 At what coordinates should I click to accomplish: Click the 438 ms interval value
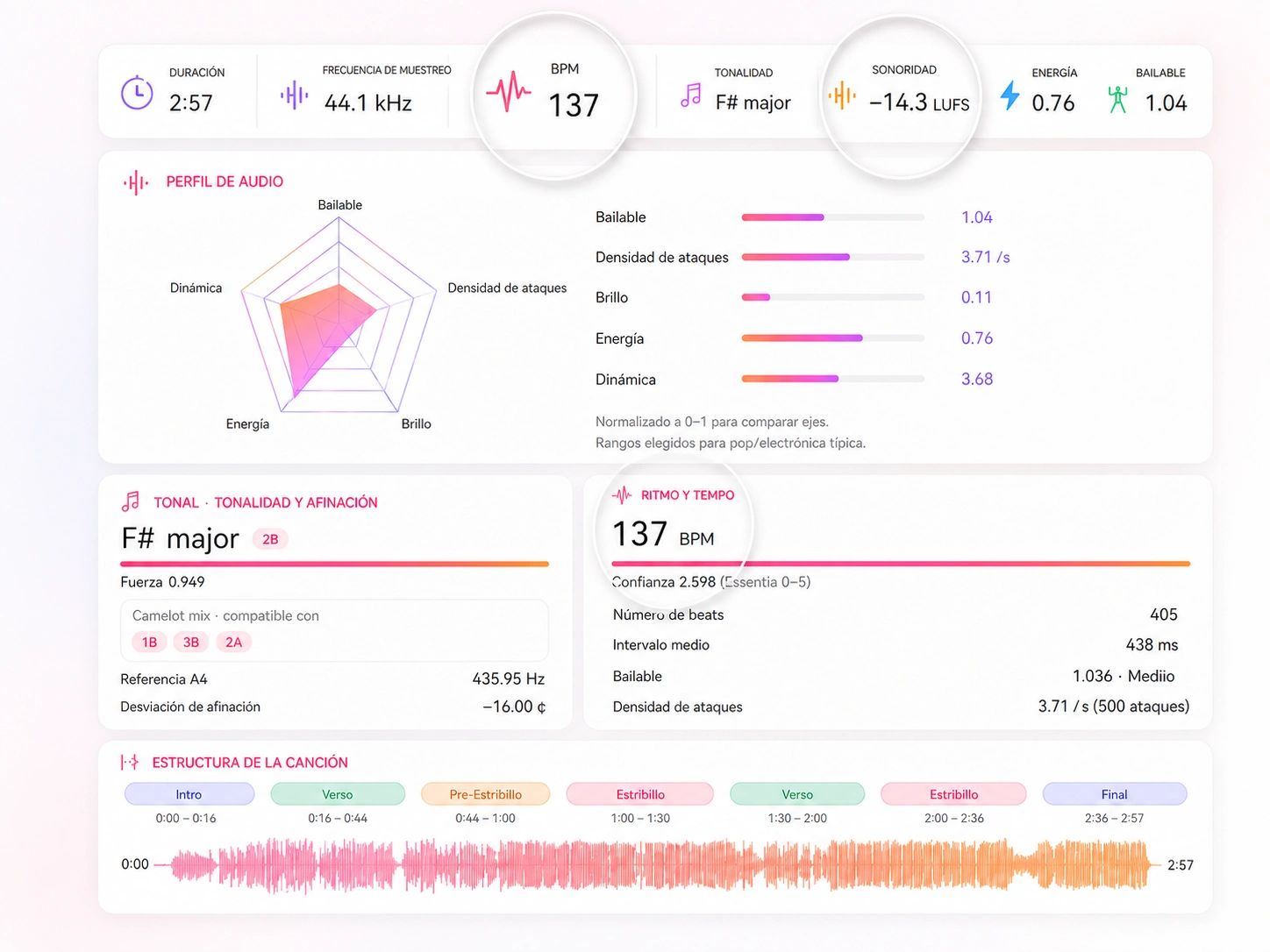click(x=1152, y=645)
